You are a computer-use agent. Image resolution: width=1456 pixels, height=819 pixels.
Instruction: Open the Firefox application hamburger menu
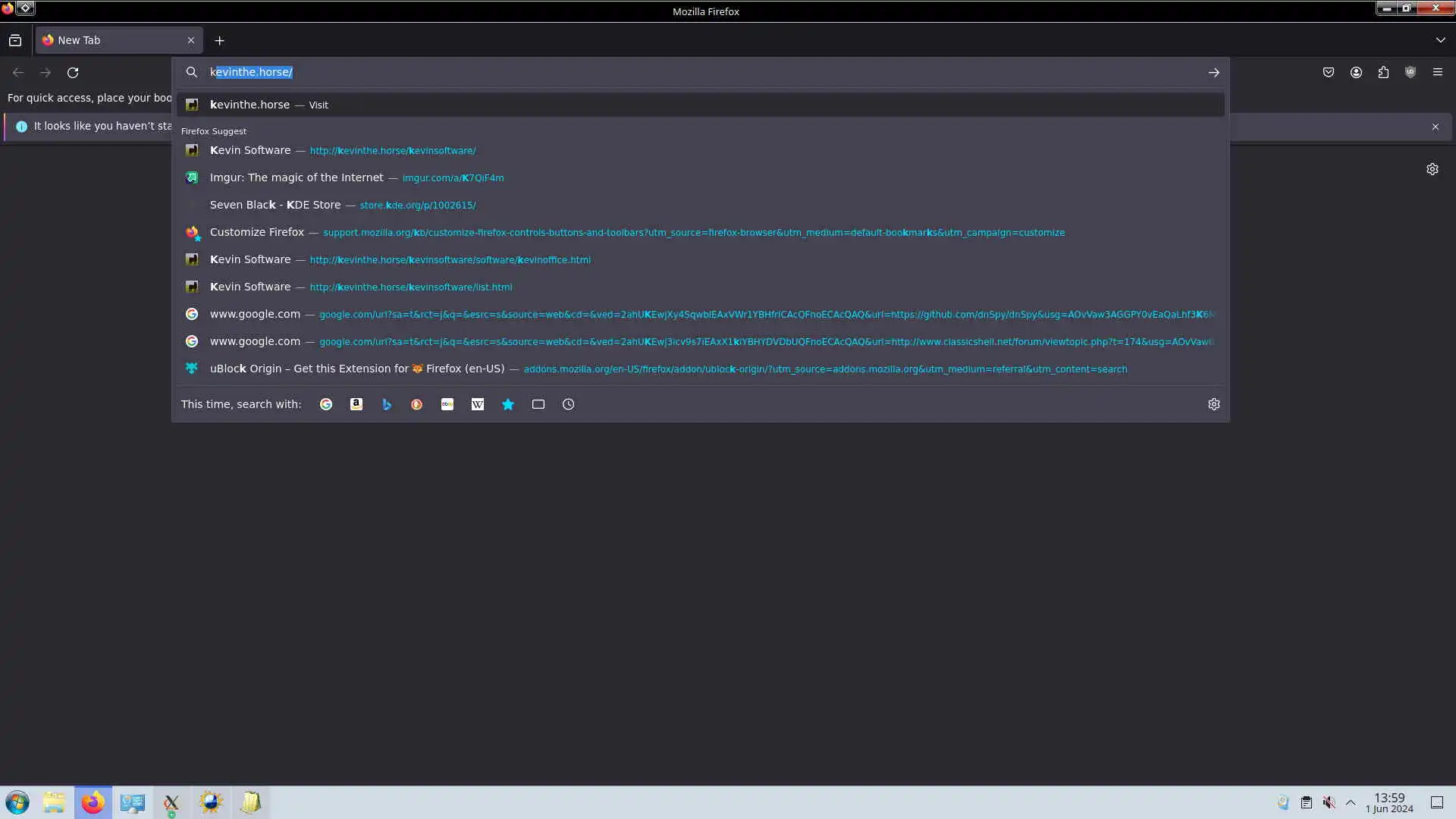coord(1437,72)
